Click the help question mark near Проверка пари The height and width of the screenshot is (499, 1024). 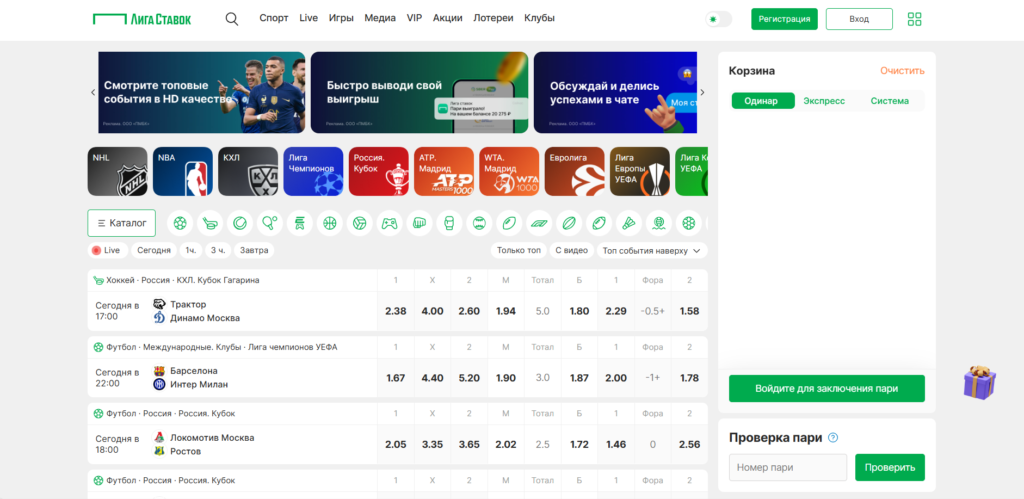click(x=833, y=438)
